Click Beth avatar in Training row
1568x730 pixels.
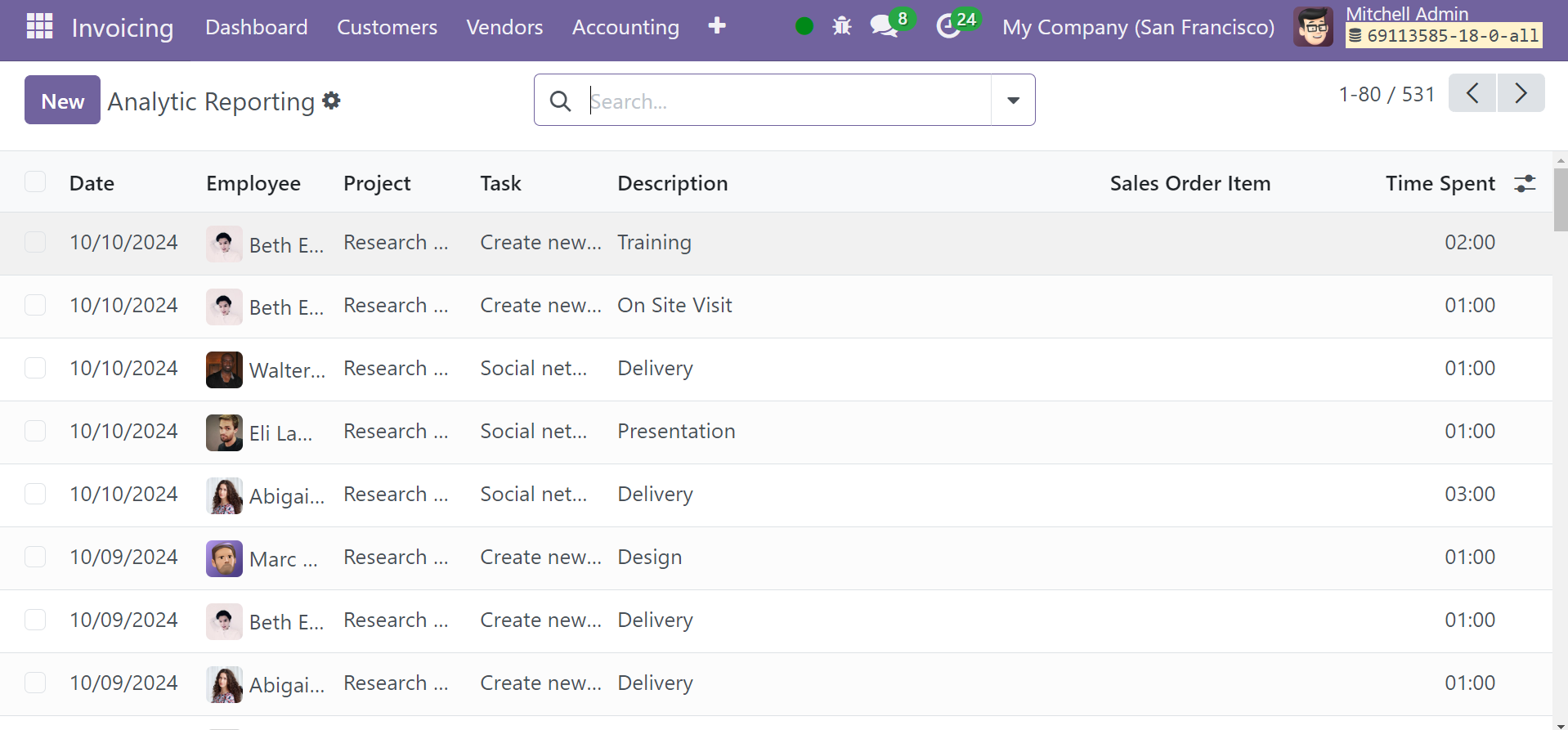(x=224, y=244)
